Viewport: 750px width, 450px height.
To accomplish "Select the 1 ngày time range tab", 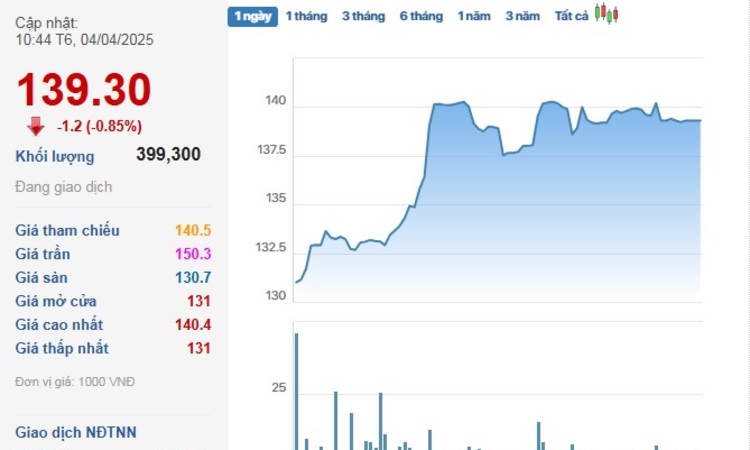I will click(253, 16).
